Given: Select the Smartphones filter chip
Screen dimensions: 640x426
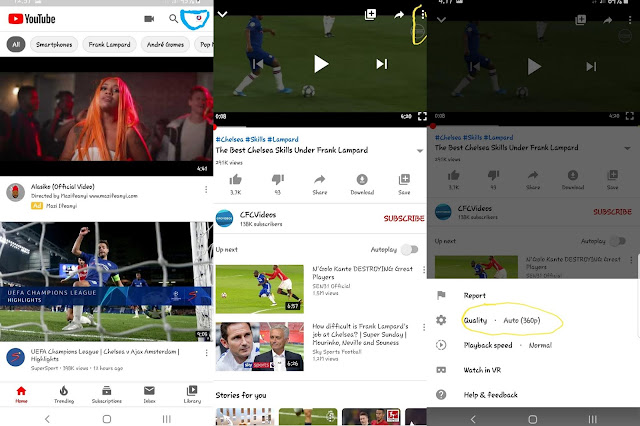Looking at the screenshot, I should [x=54, y=44].
